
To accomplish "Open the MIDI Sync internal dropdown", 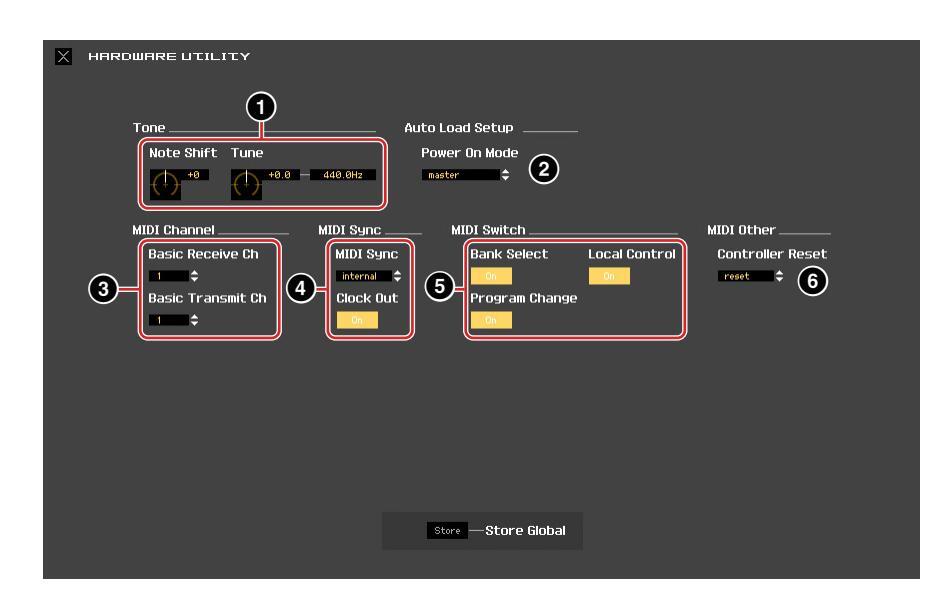I will [363, 276].
